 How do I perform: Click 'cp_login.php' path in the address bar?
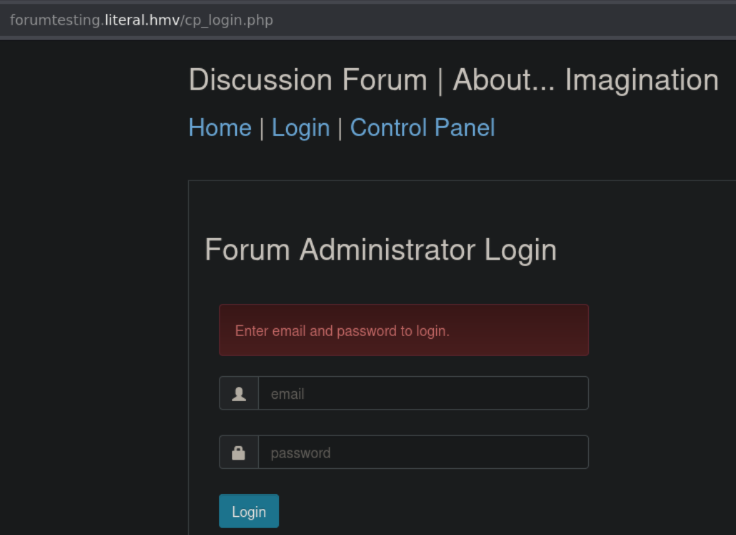tap(230, 20)
